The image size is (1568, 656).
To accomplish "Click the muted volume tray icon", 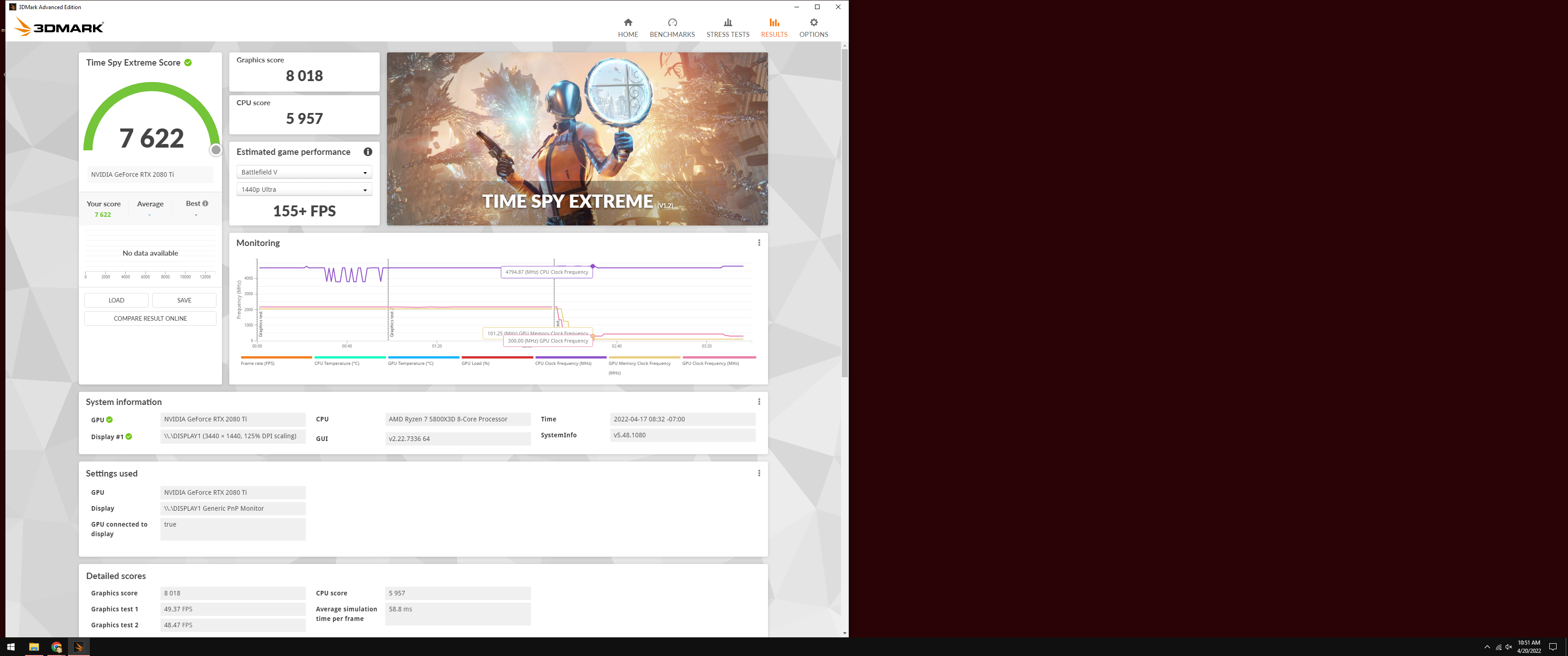I will click(x=1508, y=647).
